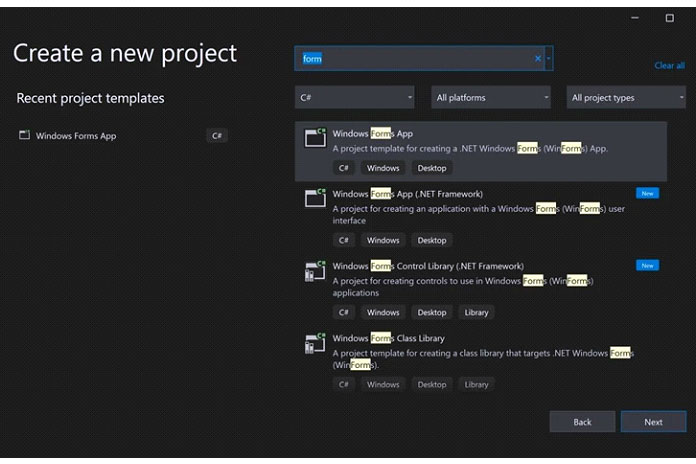This screenshot has height=464, width=696.
Task: Open the C# language filter dropdown
Action: [355, 97]
